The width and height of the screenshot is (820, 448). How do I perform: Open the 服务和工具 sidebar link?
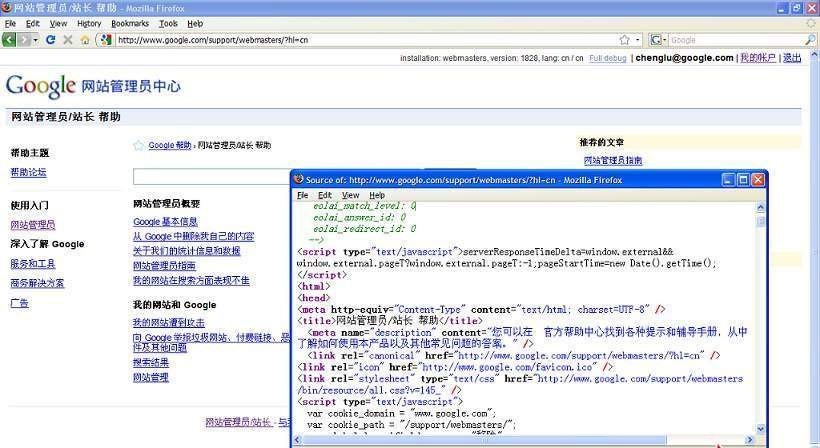point(32,264)
